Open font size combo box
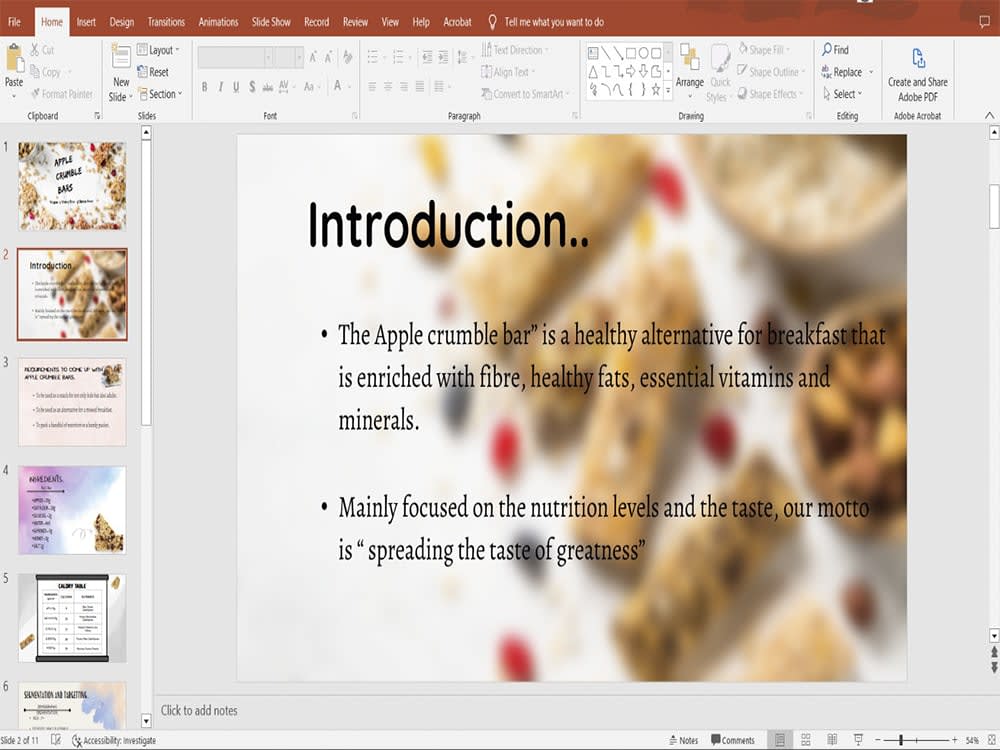Image resolution: width=1000 pixels, height=750 pixels. [x=290, y=57]
